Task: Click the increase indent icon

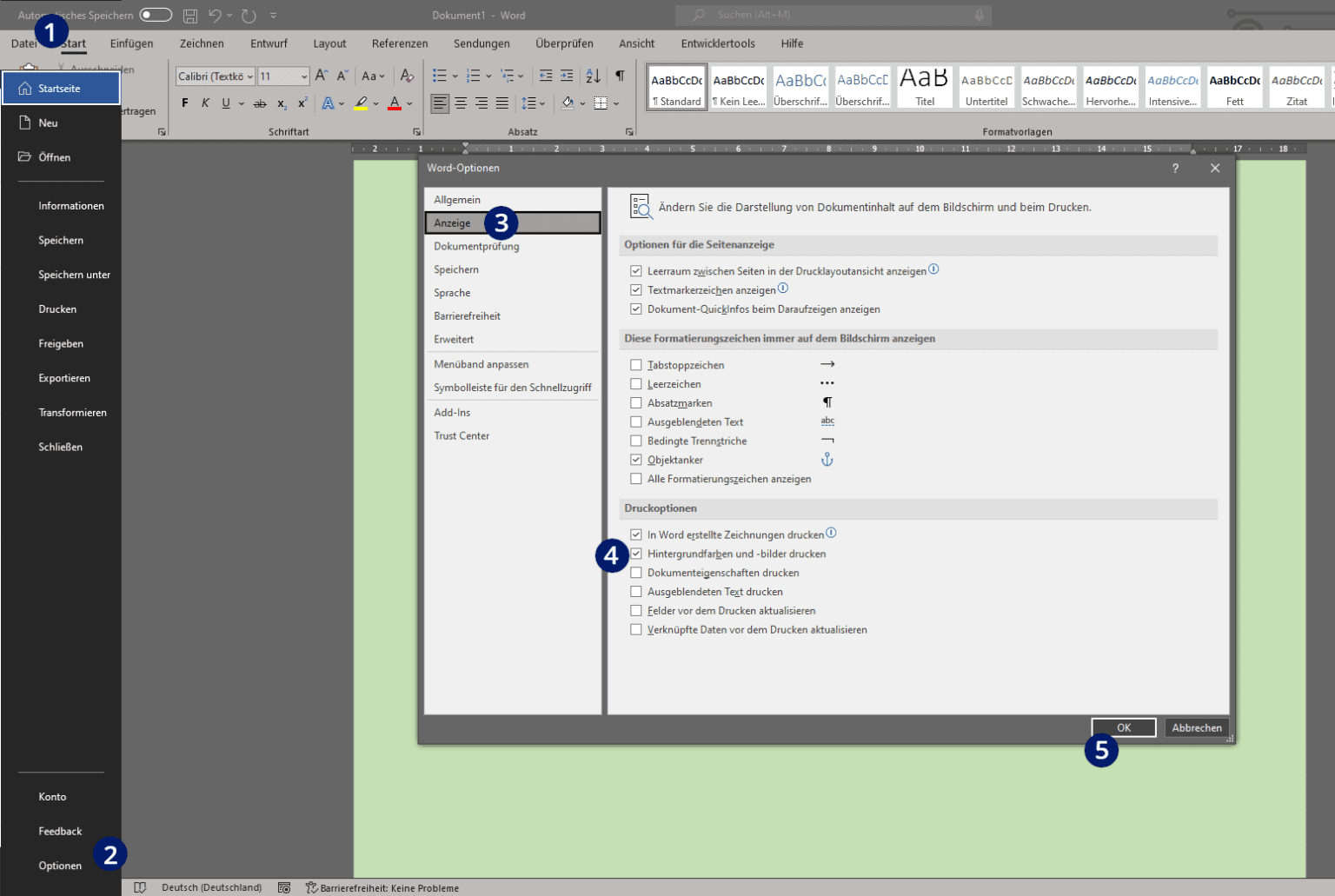Action: tap(567, 76)
